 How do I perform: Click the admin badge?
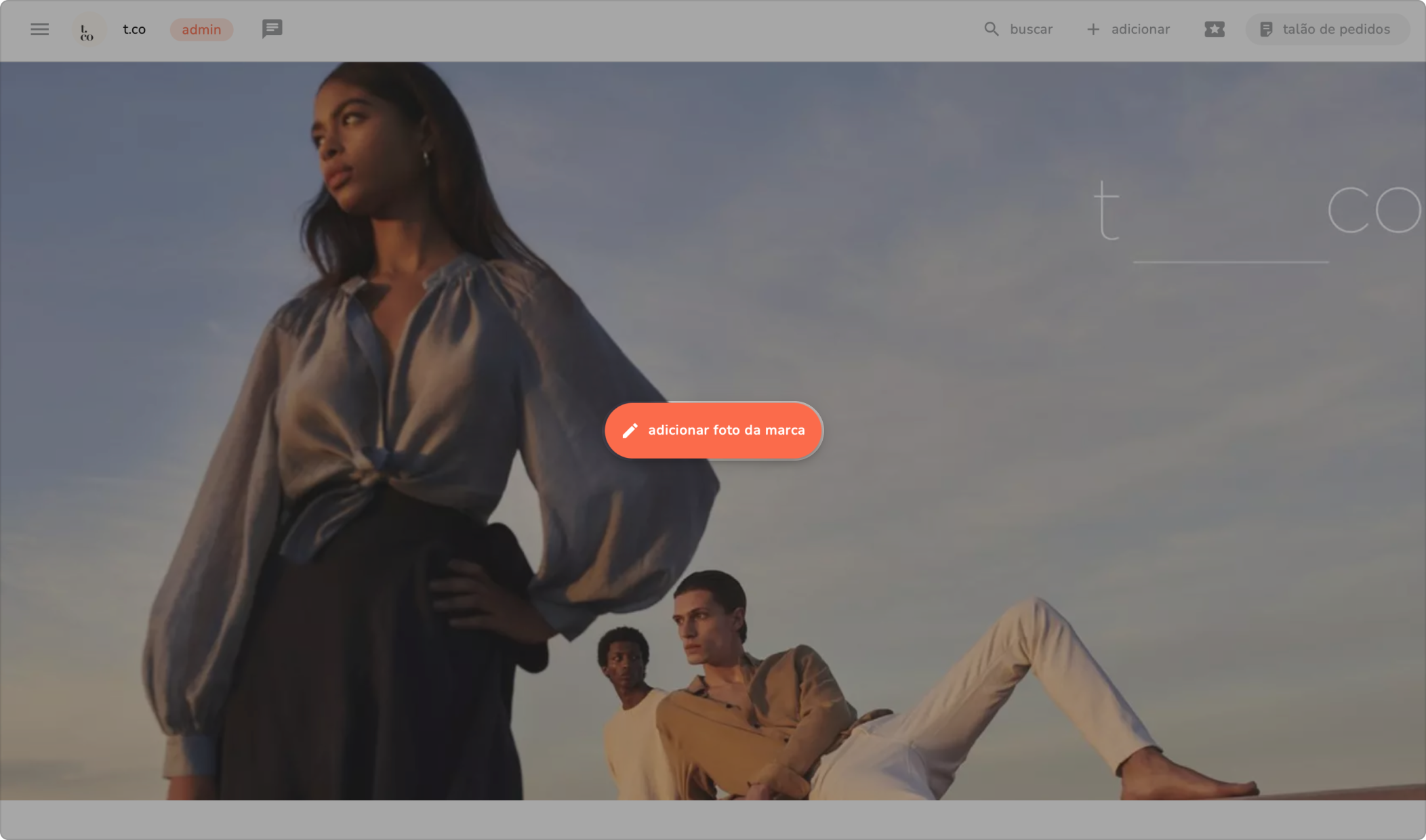point(201,30)
